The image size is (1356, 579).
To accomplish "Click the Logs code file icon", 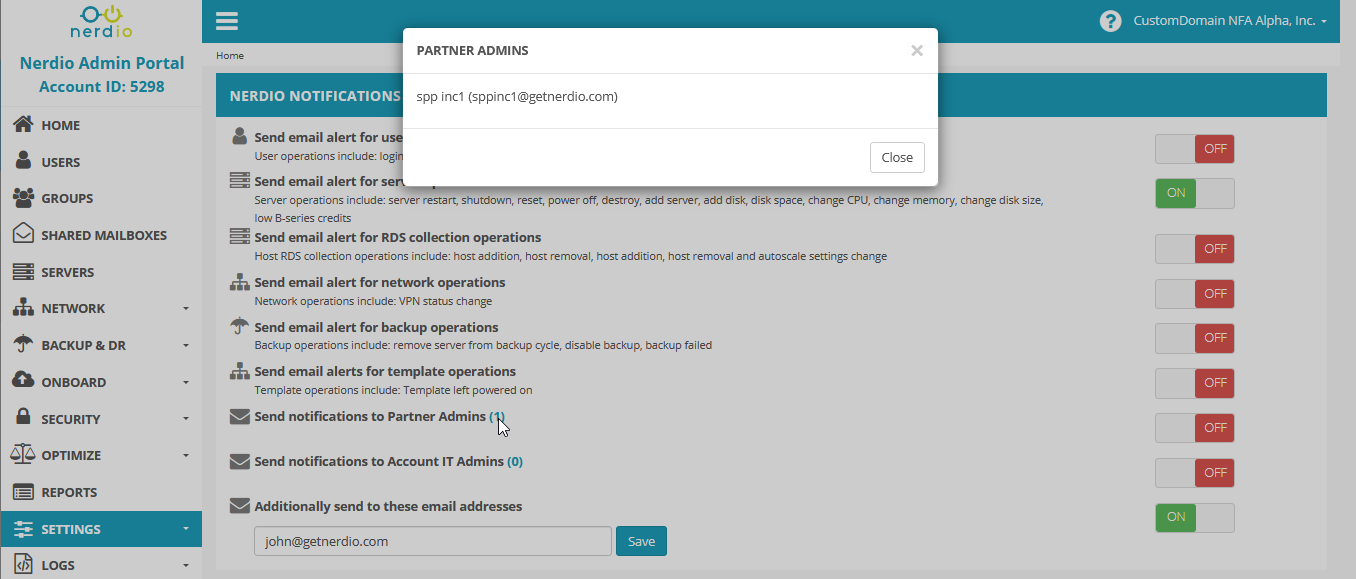I will (22, 565).
